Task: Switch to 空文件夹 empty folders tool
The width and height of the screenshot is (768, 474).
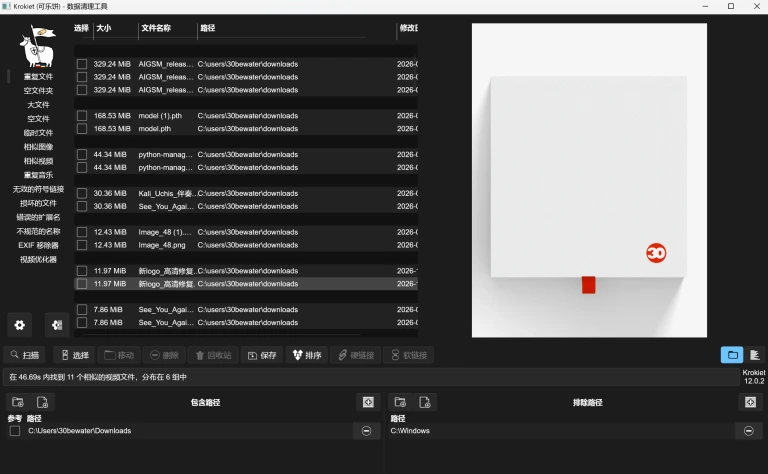Action: coord(38,91)
